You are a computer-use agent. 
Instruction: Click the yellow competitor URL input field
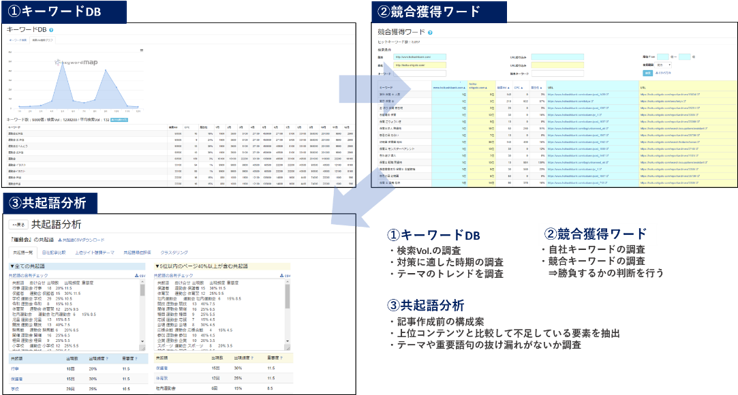tap(419, 65)
